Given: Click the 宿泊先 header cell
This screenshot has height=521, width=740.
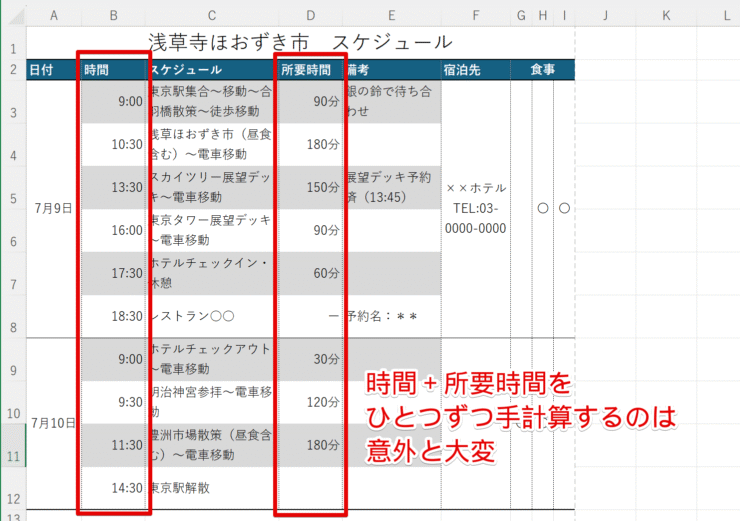Looking at the screenshot, I should (x=475, y=70).
